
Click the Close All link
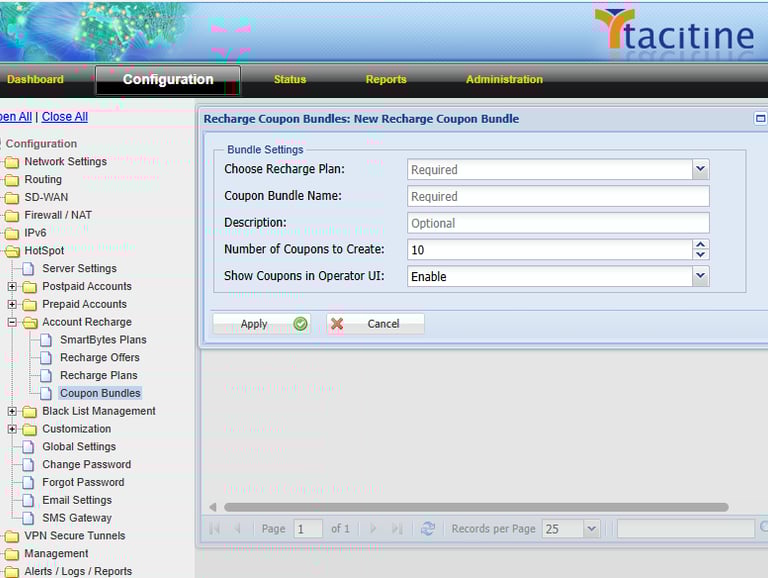pyautogui.click(x=65, y=117)
